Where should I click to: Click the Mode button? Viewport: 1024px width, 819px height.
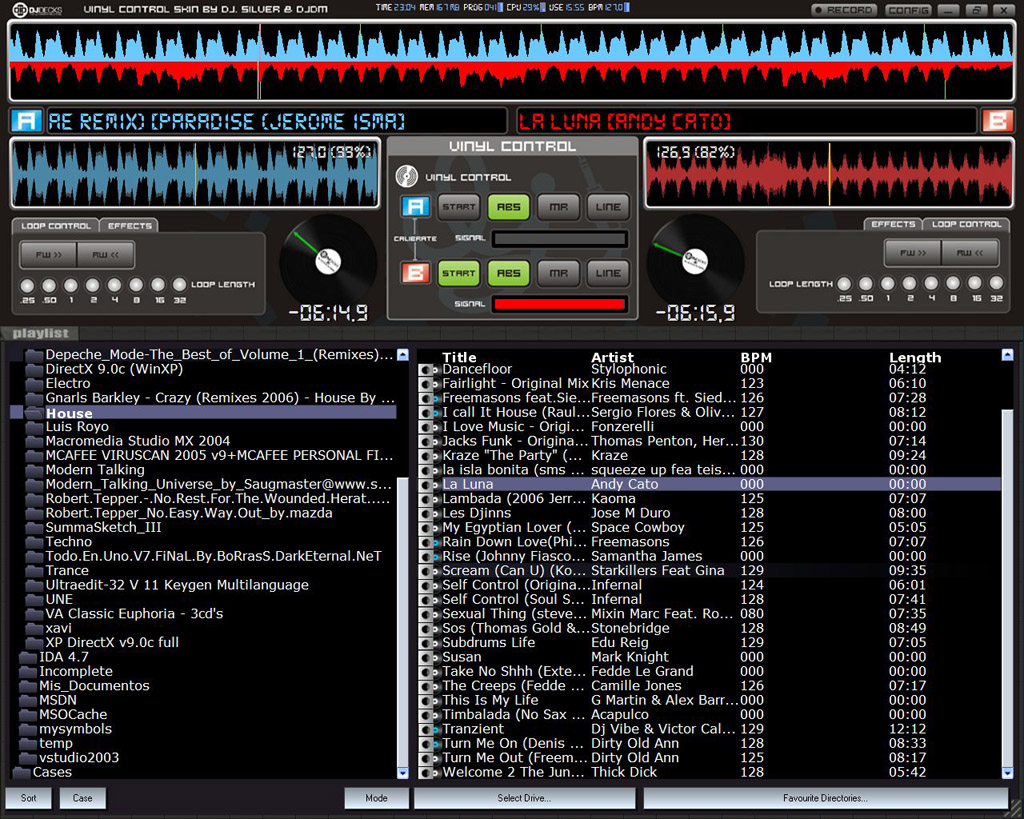tap(376, 798)
